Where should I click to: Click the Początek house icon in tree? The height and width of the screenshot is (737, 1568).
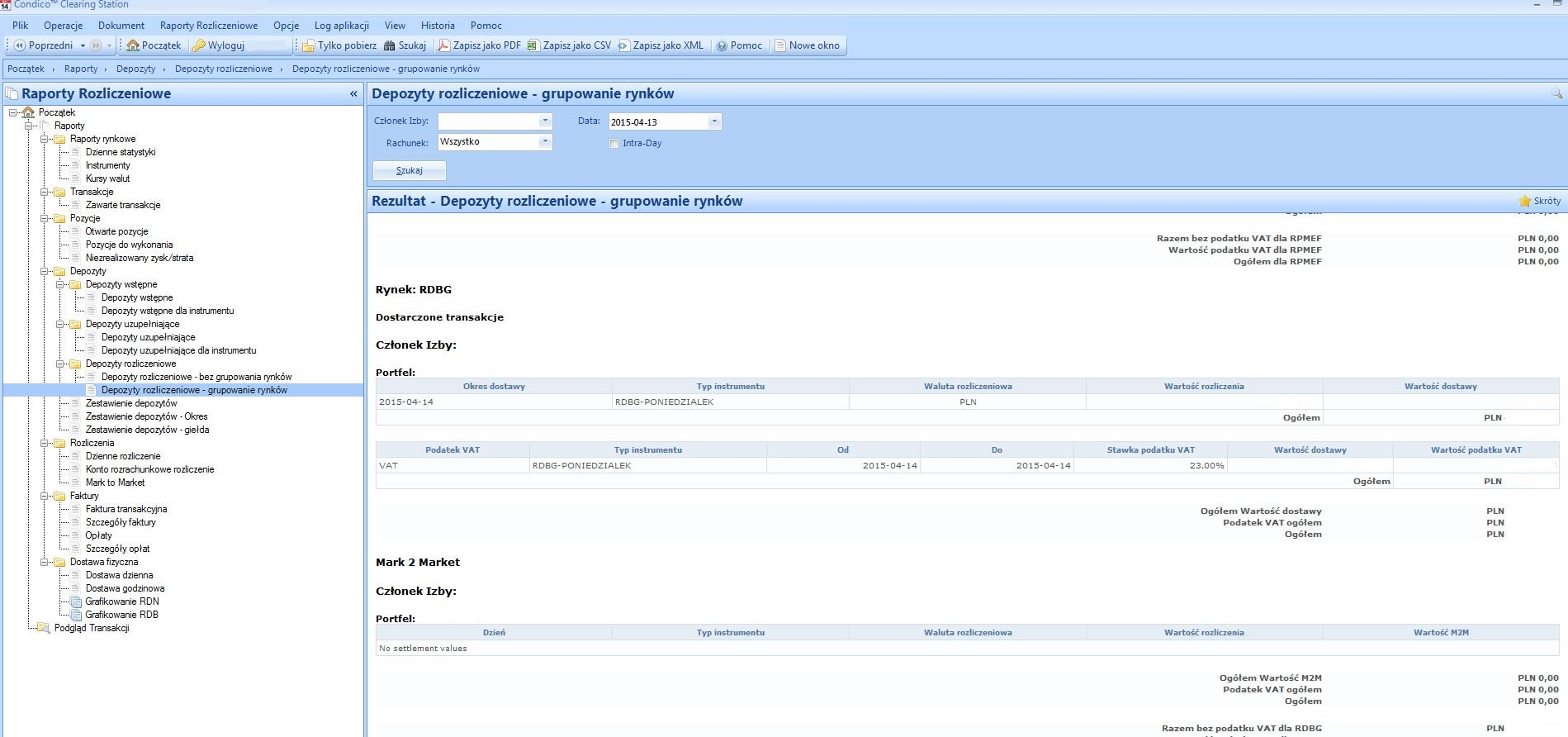click(x=28, y=112)
